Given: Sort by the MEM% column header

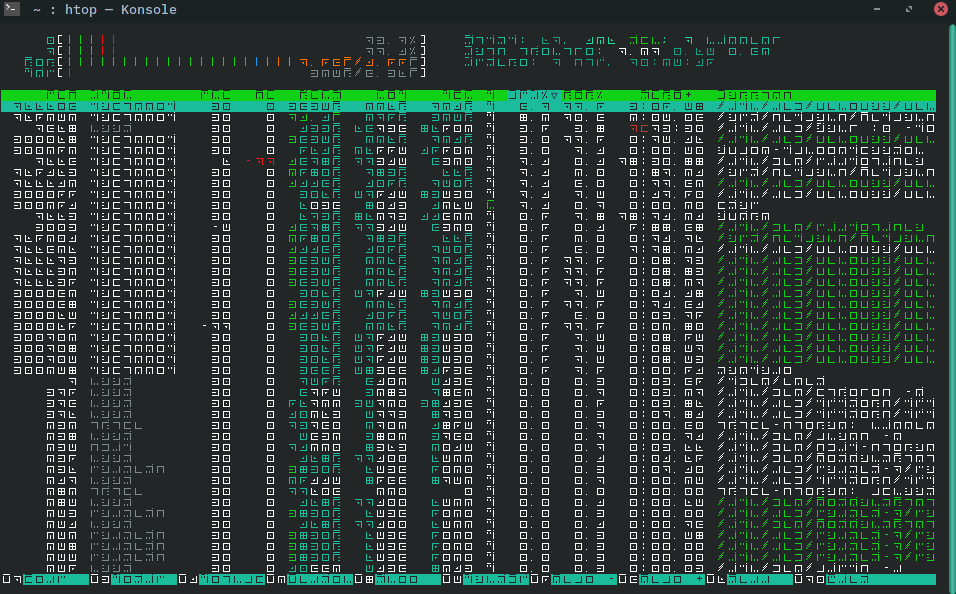Looking at the screenshot, I should [583, 94].
